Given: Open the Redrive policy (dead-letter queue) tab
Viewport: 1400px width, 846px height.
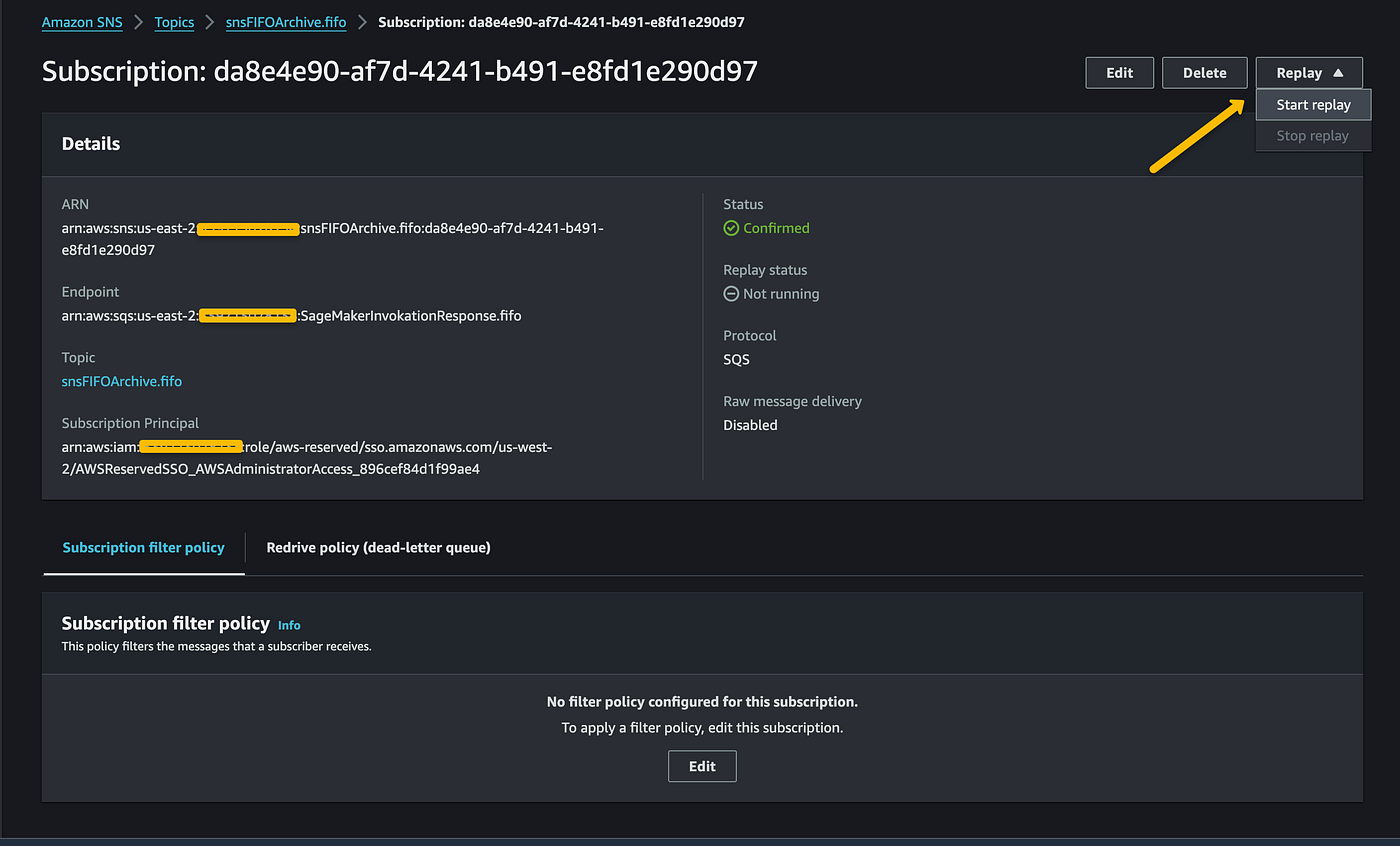Looking at the screenshot, I should pos(378,547).
